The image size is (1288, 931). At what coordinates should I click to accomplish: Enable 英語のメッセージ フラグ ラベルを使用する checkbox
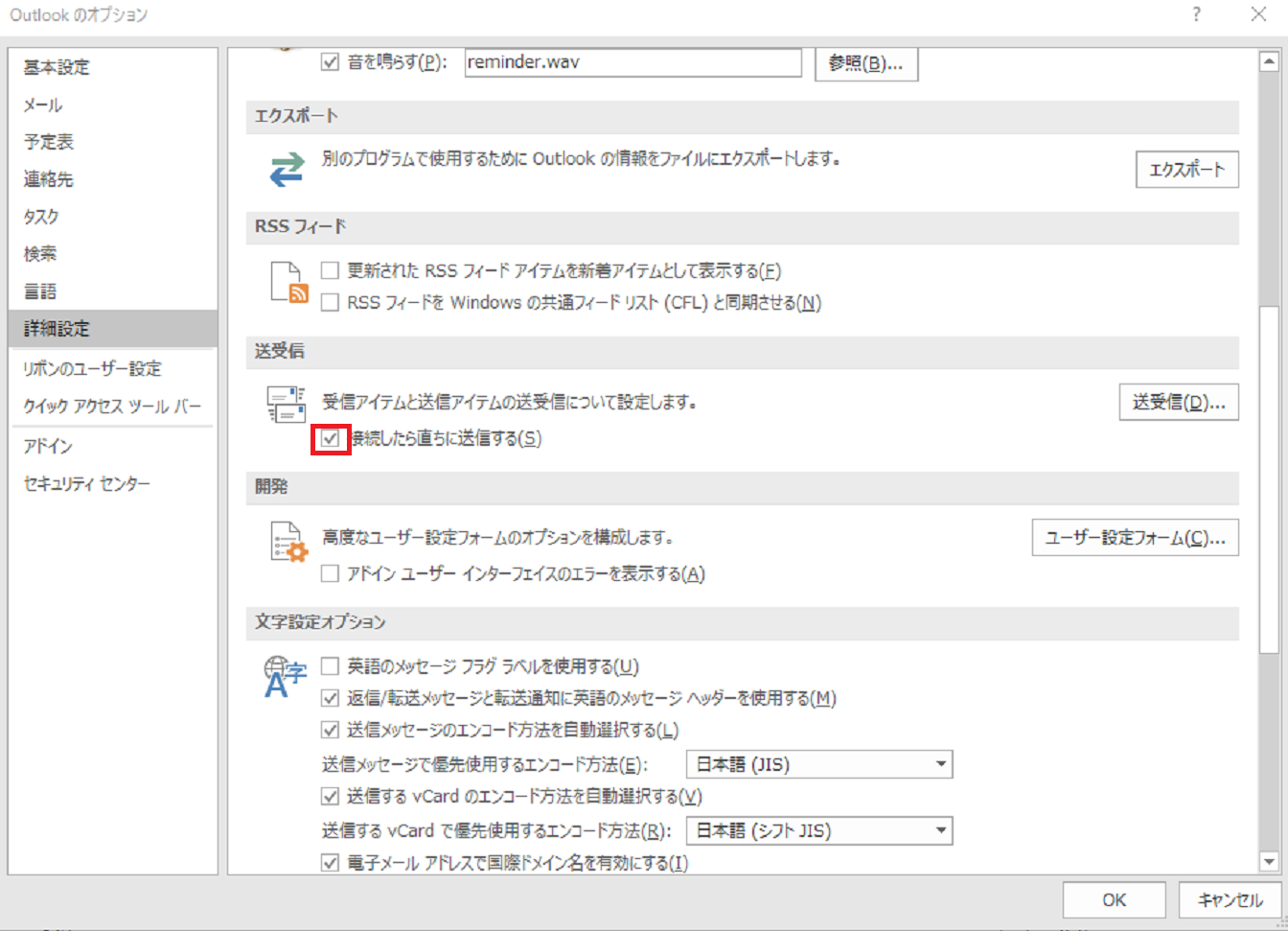[331, 666]
